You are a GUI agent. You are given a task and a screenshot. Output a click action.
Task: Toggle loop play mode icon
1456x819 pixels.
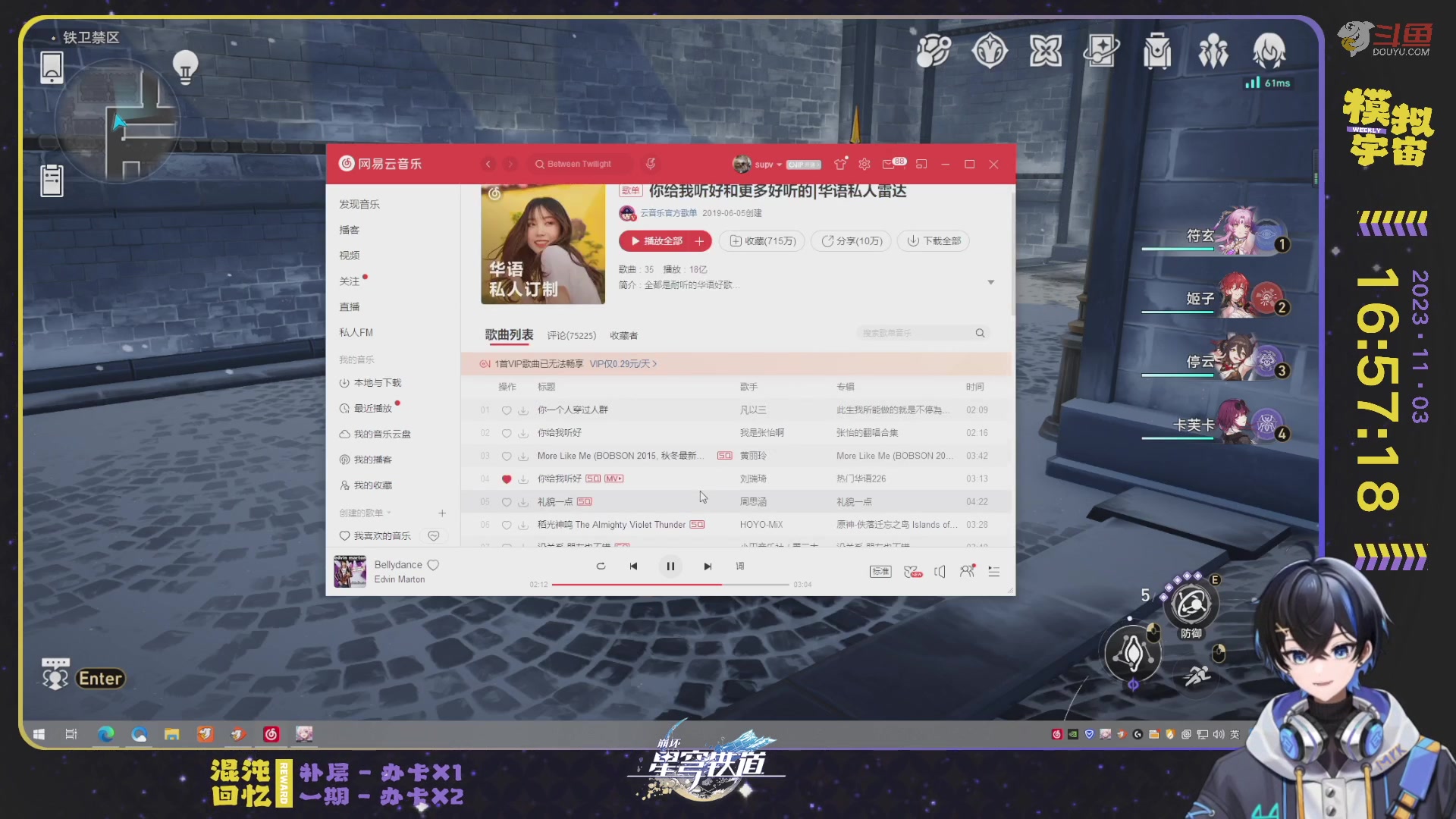click(x=601, y=566)
